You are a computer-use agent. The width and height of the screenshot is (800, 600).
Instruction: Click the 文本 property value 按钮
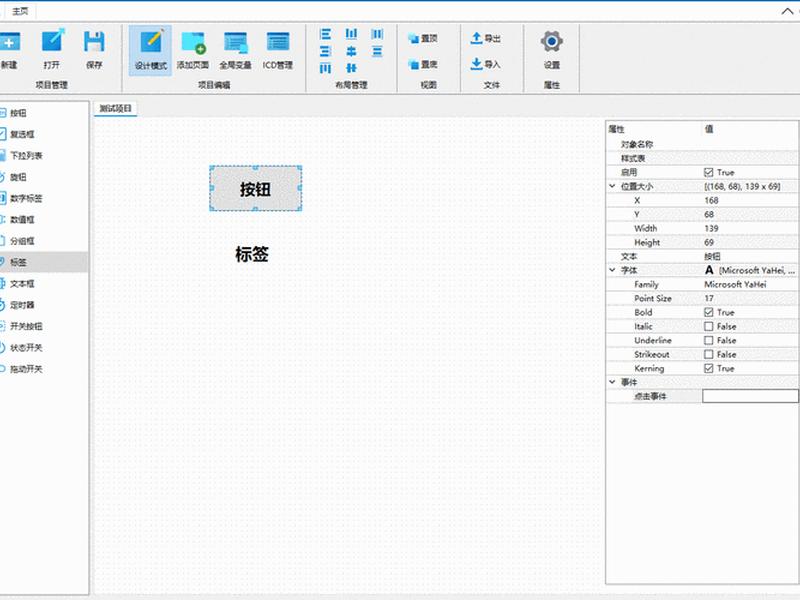coord(712,256)
